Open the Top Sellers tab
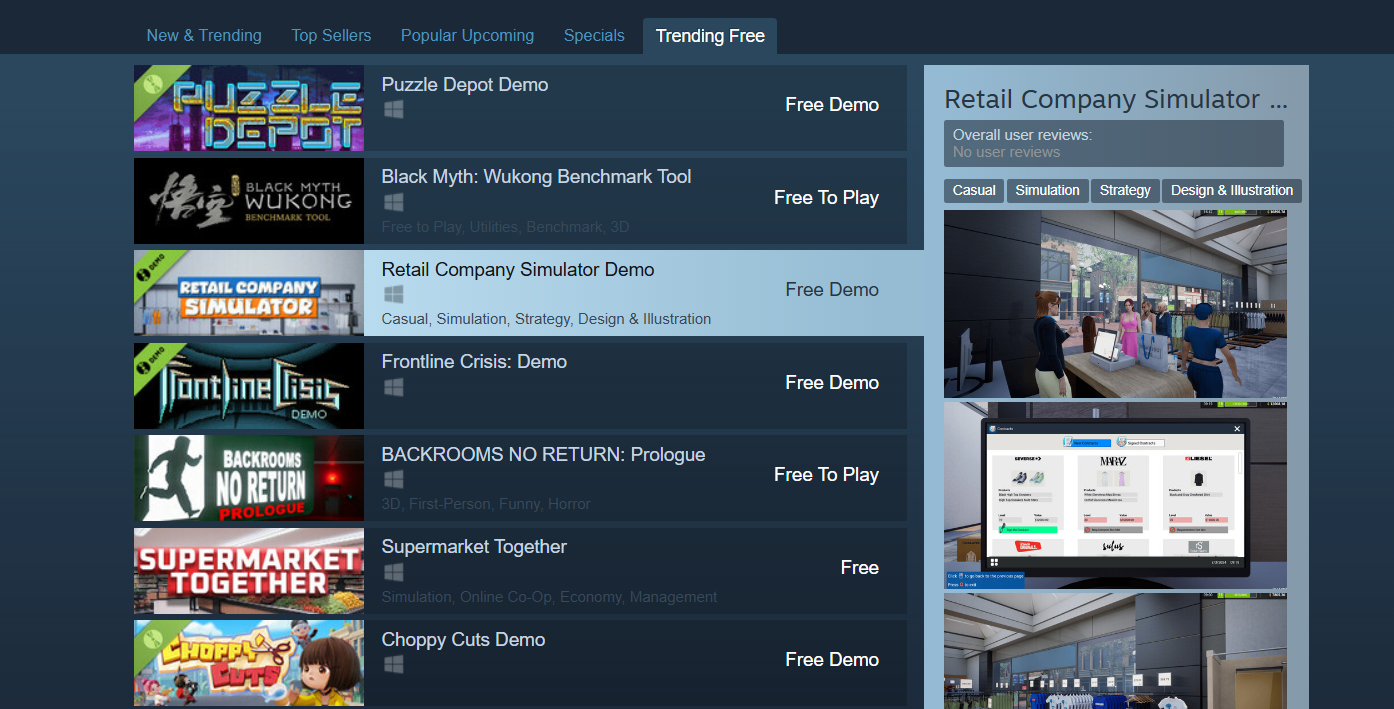 pos(331,36)
